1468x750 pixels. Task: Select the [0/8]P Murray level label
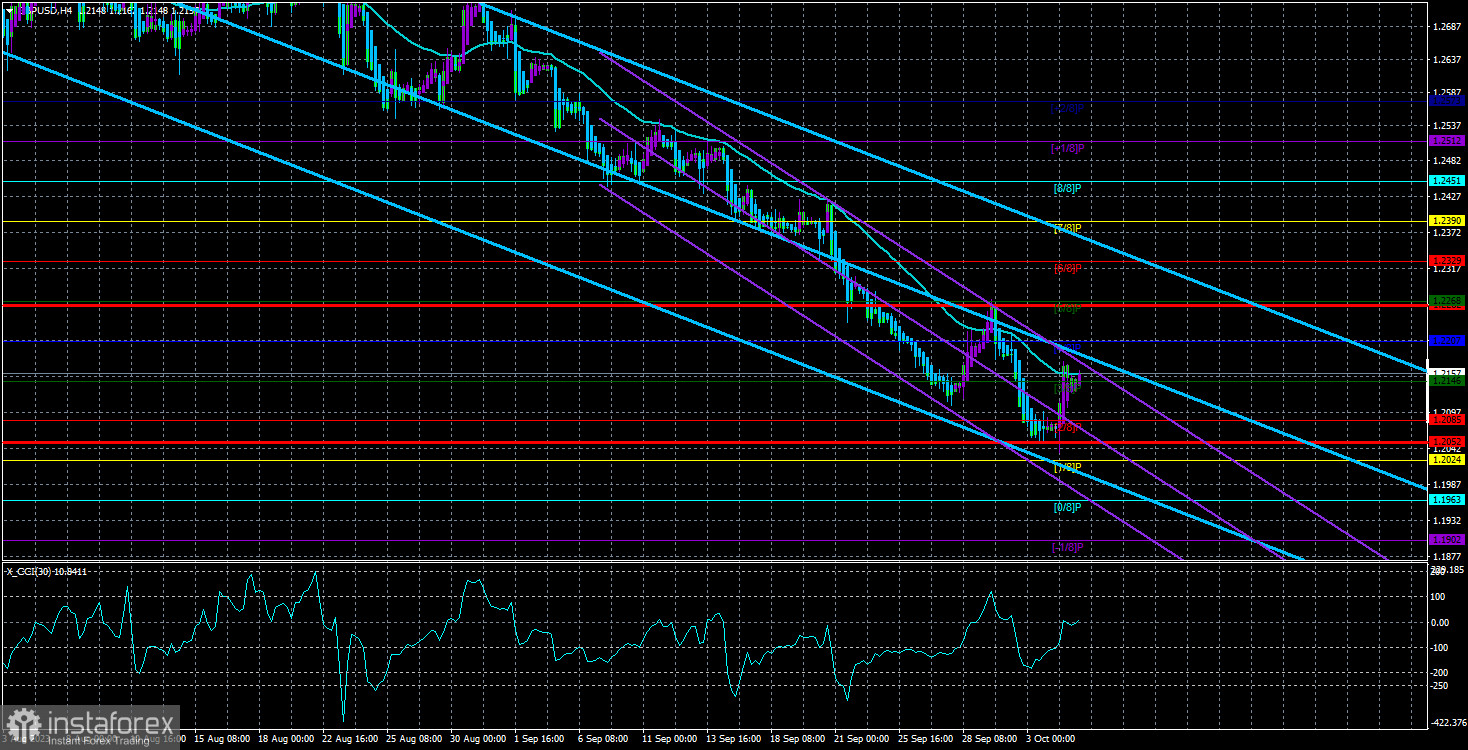1067,507
